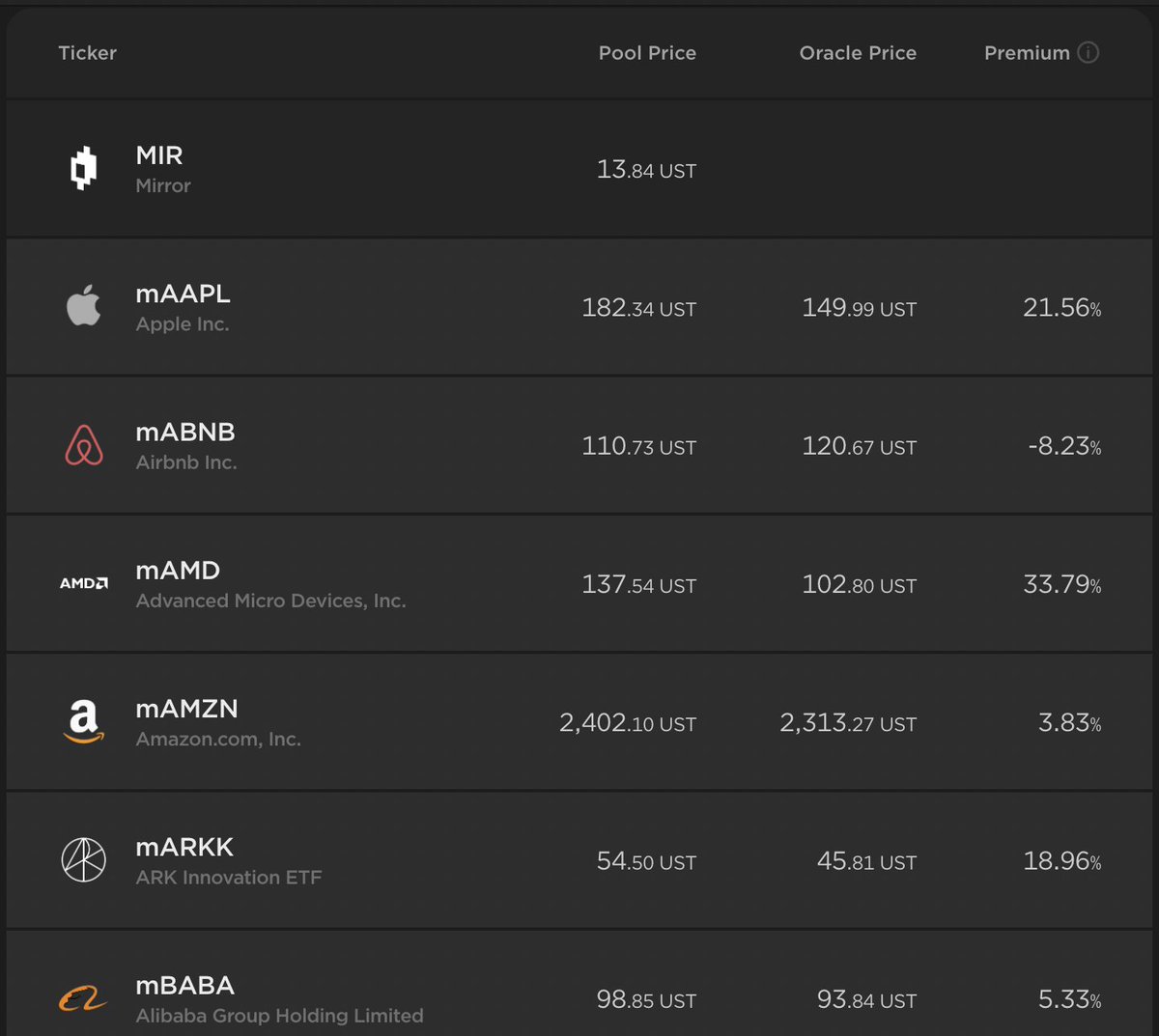Image resolution: width=1159 pixels, height=1036 pixels.
Task: Click MIR pool price 13.84 UST
Action: [x=646, y=170]
